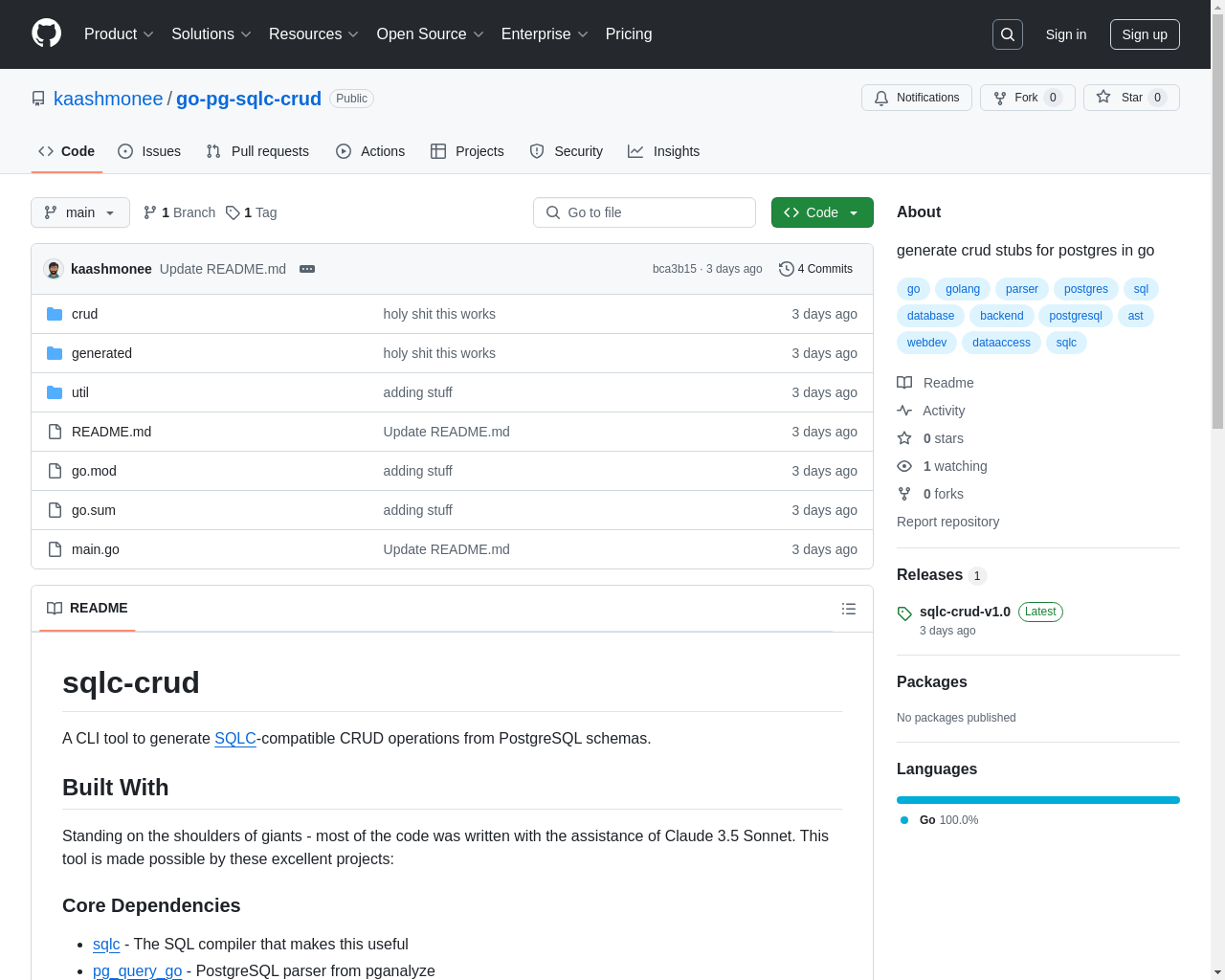Star the repository with the Star button
This screenshot has height=980, width=1225.
pos(1131,98)
